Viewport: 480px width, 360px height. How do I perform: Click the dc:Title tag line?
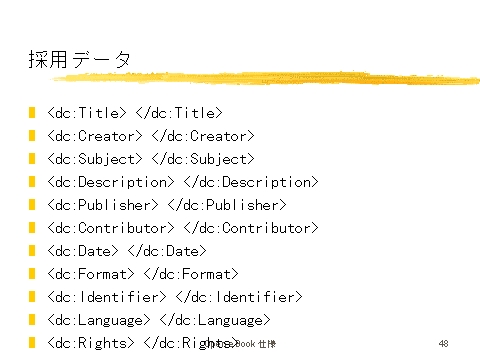coord(135,113)
